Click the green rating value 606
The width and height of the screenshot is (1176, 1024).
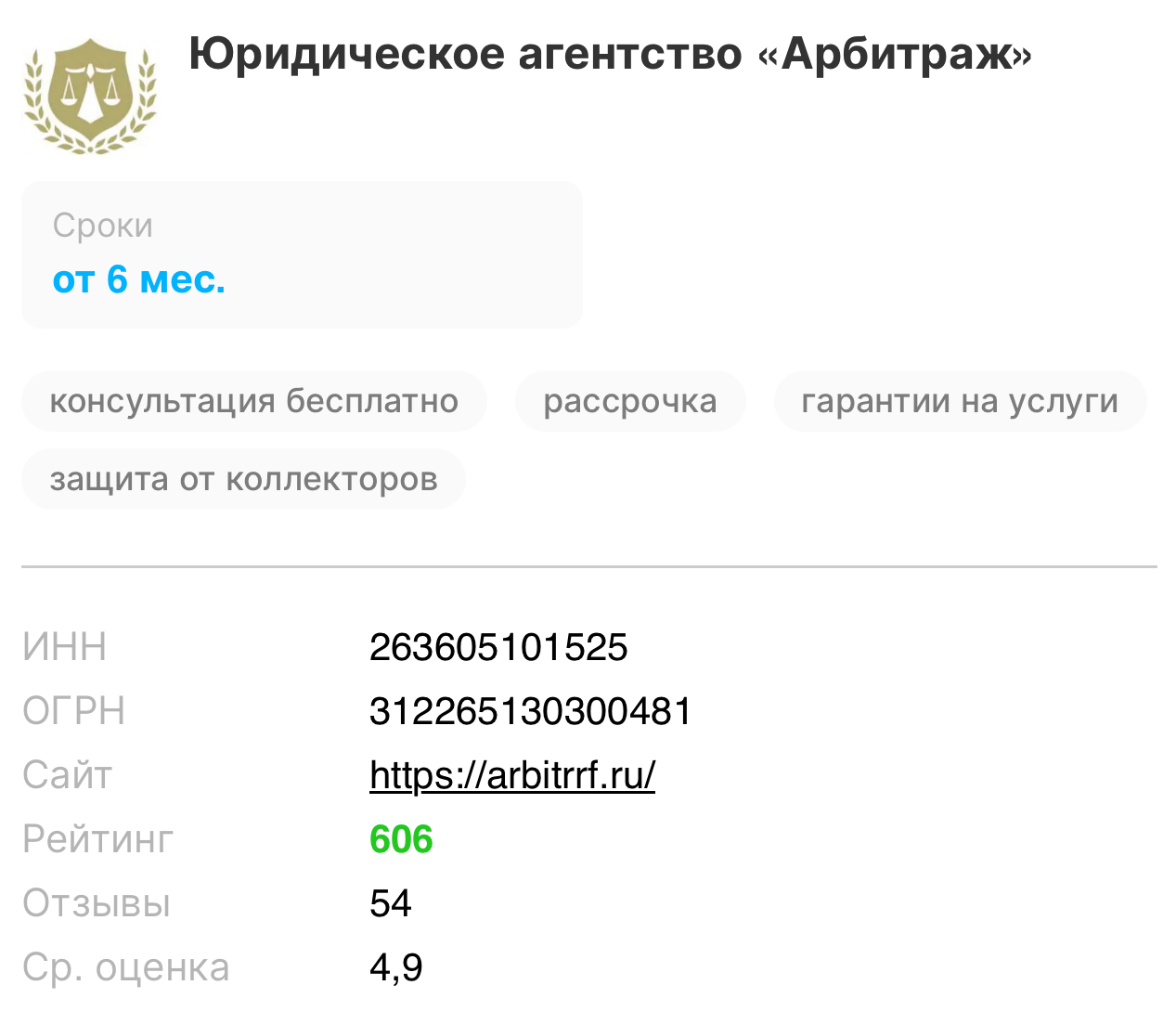coord(401,839)
